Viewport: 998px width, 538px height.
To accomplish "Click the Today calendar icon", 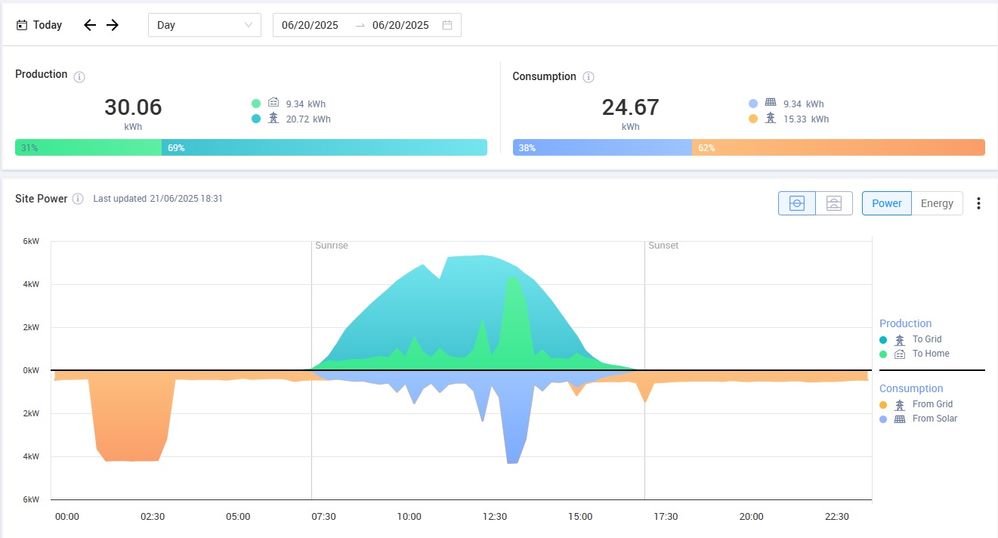I will (22, 25).
